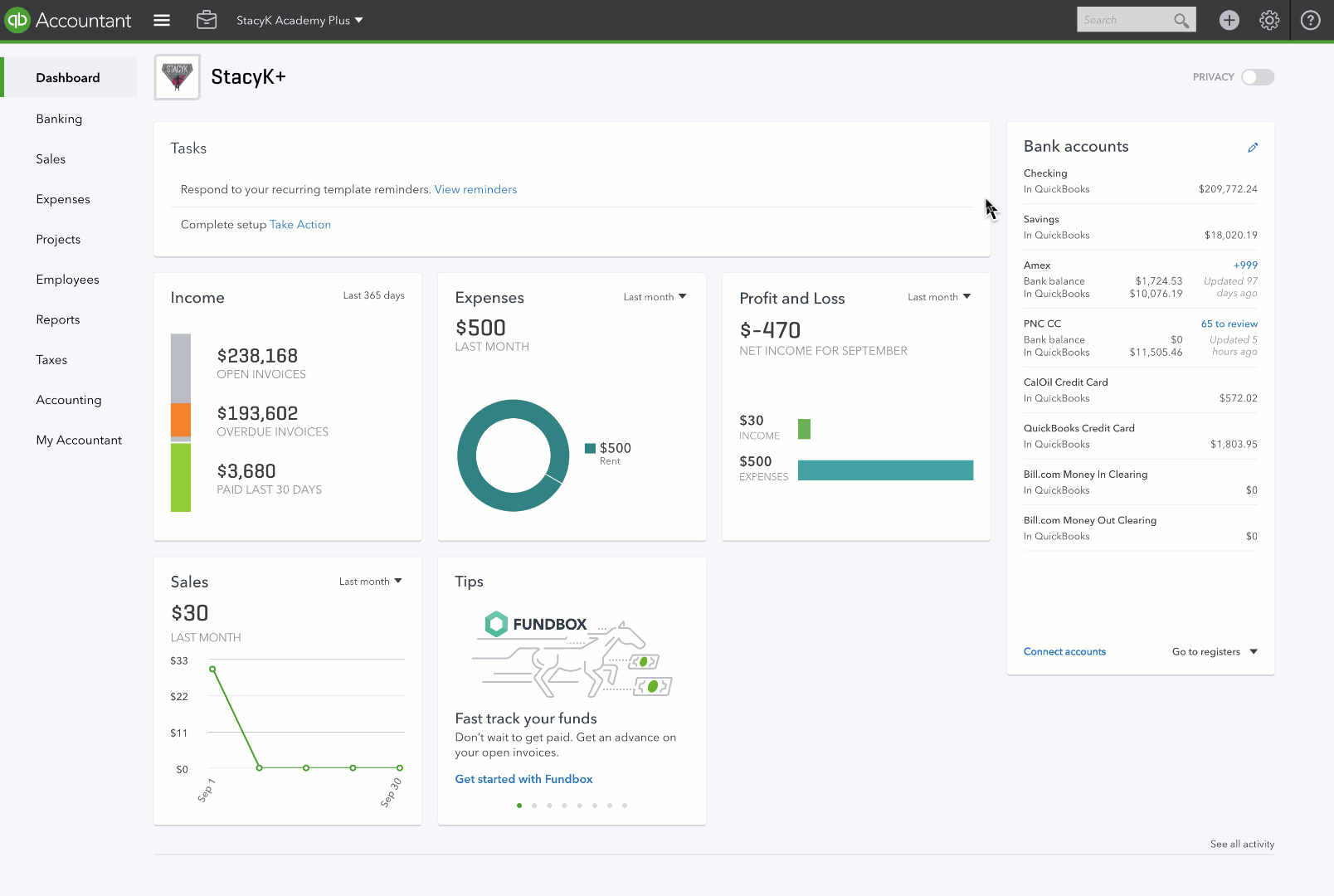Open the Settings gear menu

(1269, 20)
